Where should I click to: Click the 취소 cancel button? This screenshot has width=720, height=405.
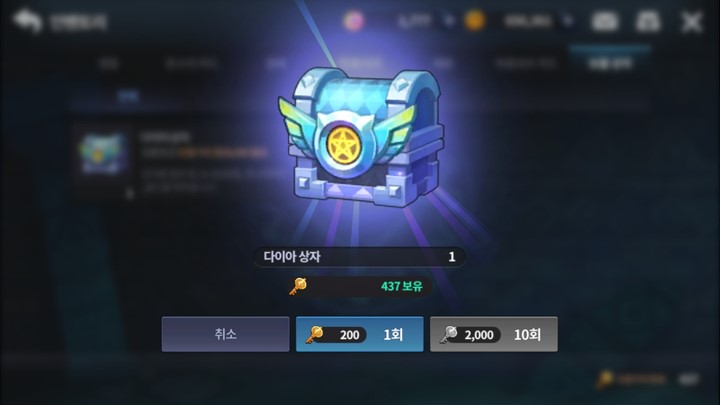click(x=225, y=334)
